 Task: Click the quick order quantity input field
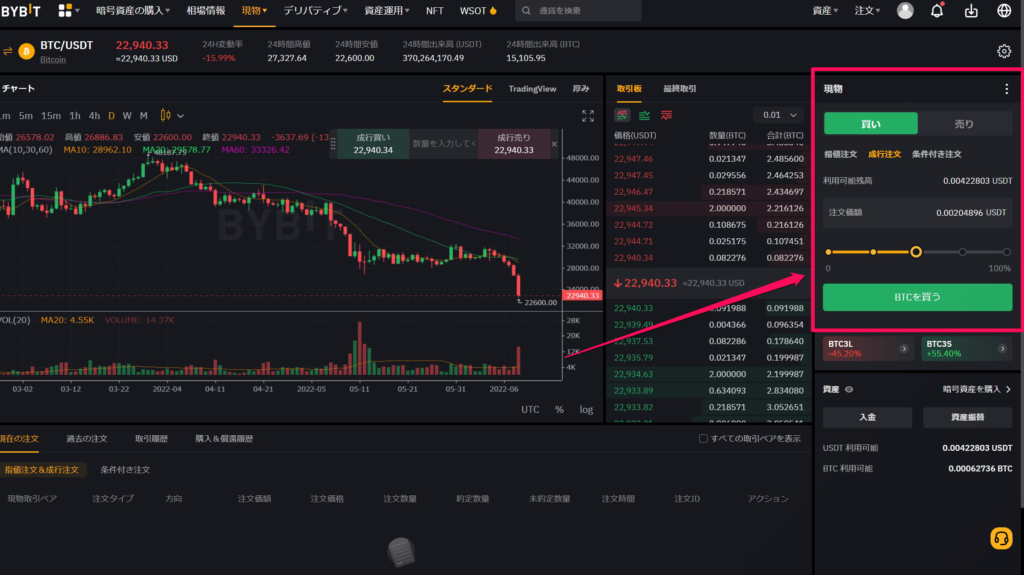[443, 144]
